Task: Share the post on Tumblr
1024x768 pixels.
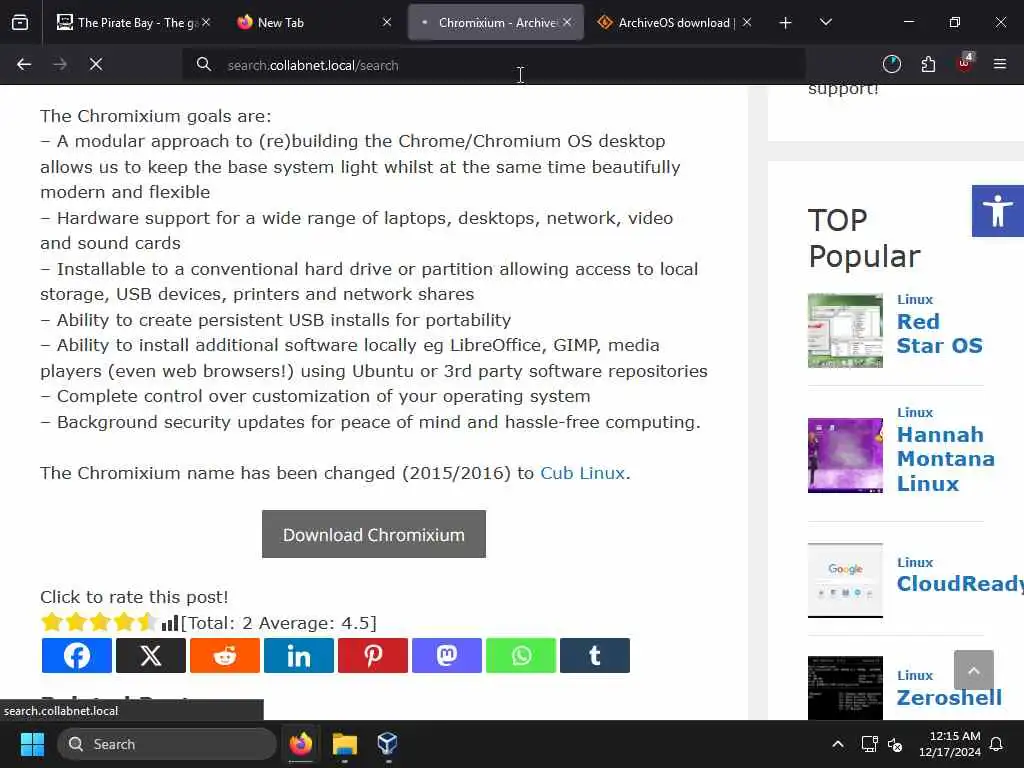Action: [595, 656]
